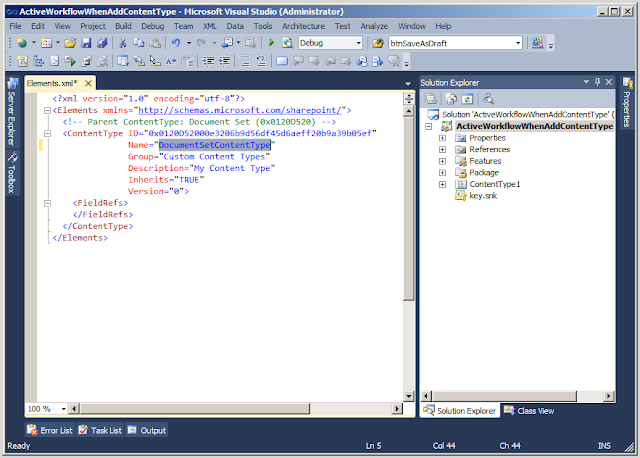640x458 pixels.
Task: Click the Add New Item icon
Action: pos(47,43)
